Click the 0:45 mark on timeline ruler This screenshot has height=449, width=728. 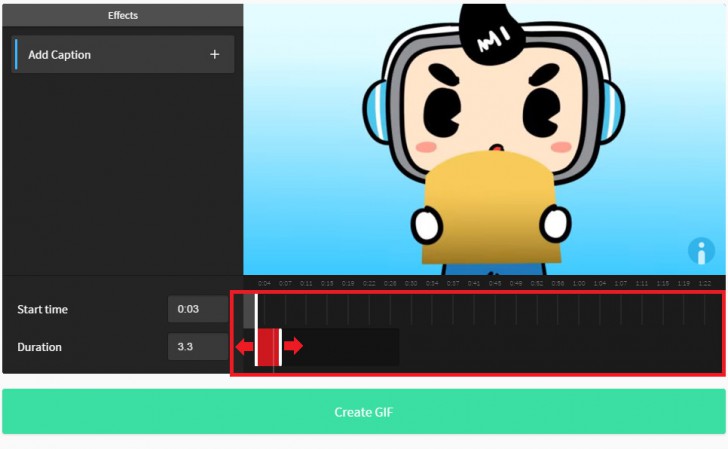coord(495,283)
